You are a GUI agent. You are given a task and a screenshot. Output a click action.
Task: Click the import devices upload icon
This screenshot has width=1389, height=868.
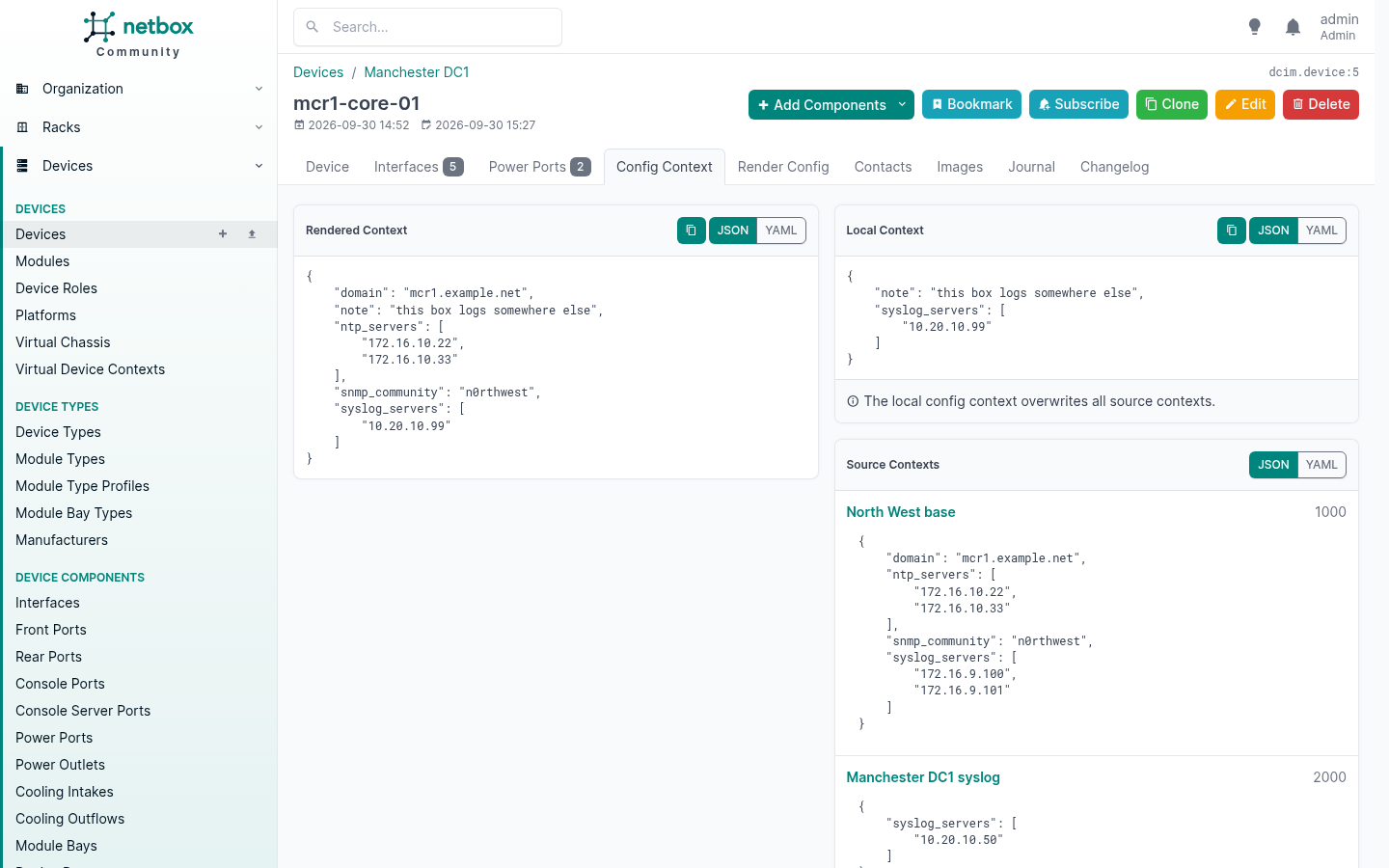coord(252,234)
